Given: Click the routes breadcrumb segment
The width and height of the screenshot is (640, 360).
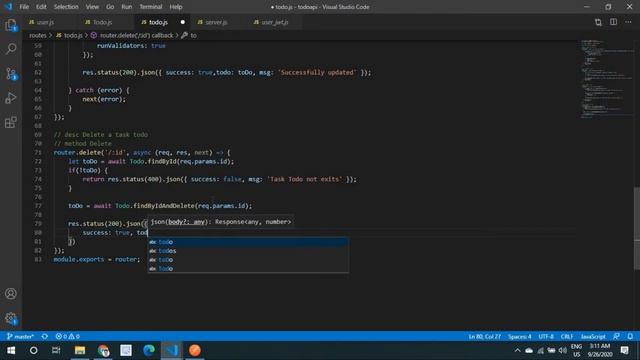Looking at the screenshot, I should click(x=38, y=36).
